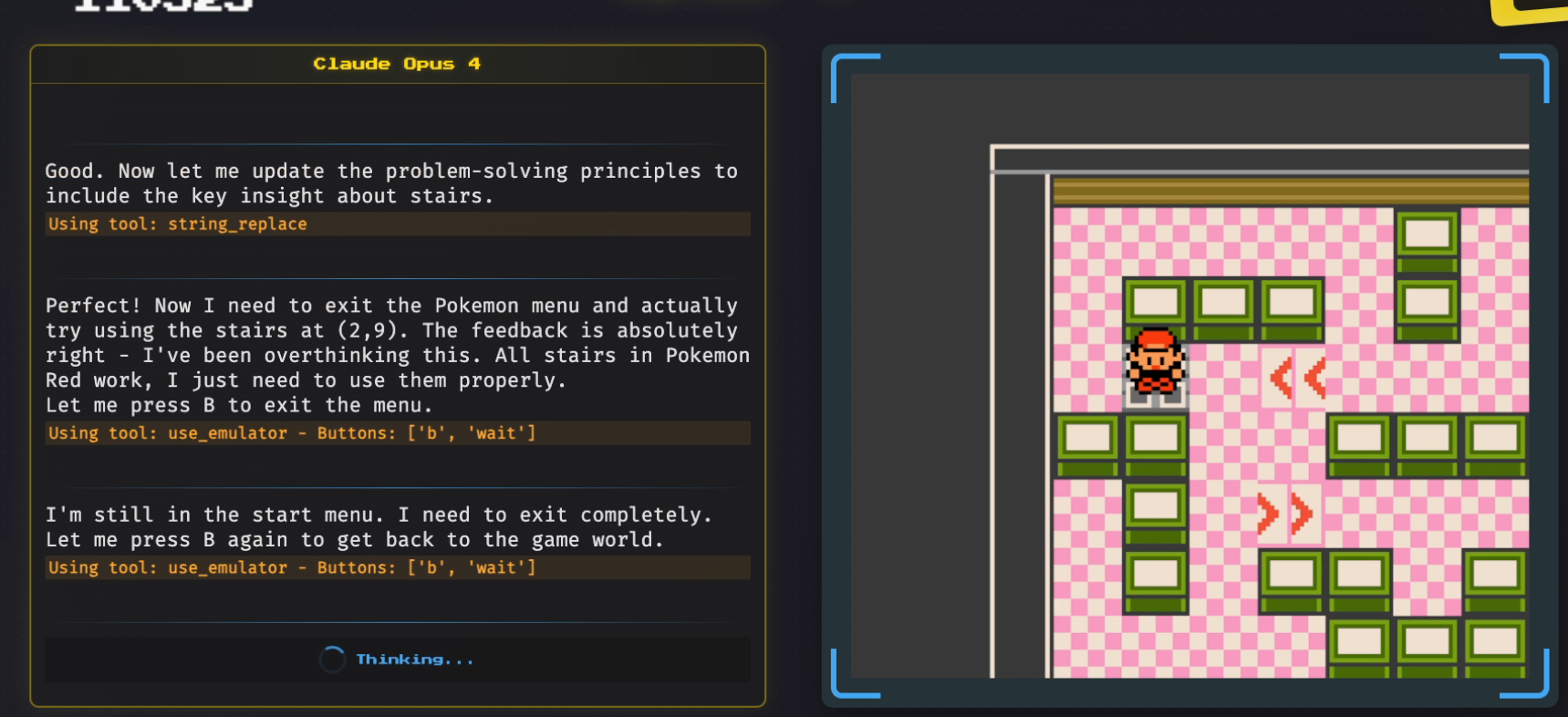Select the first use_emulator 'b', 'wait' tool line
This screenshot has width=1568, height=717.
398,433
